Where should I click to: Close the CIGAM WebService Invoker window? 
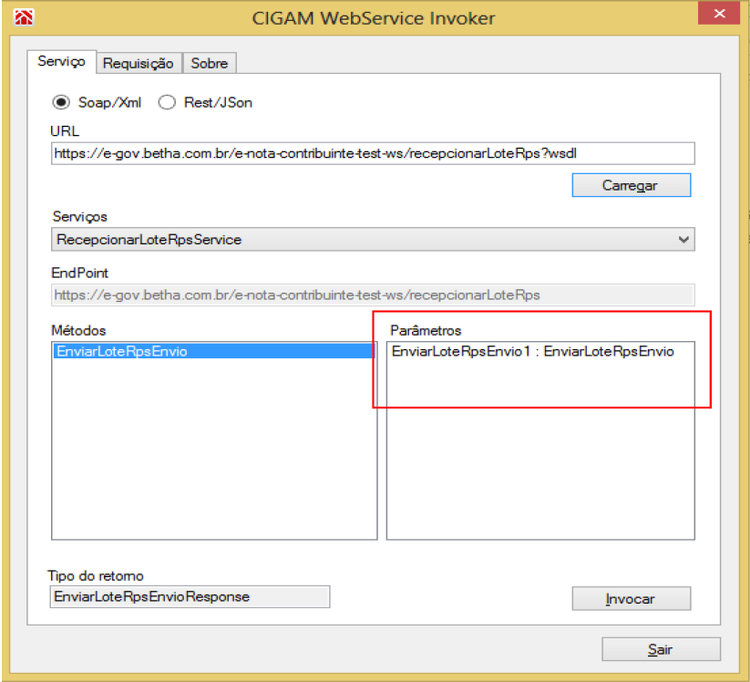pos(719,13)
